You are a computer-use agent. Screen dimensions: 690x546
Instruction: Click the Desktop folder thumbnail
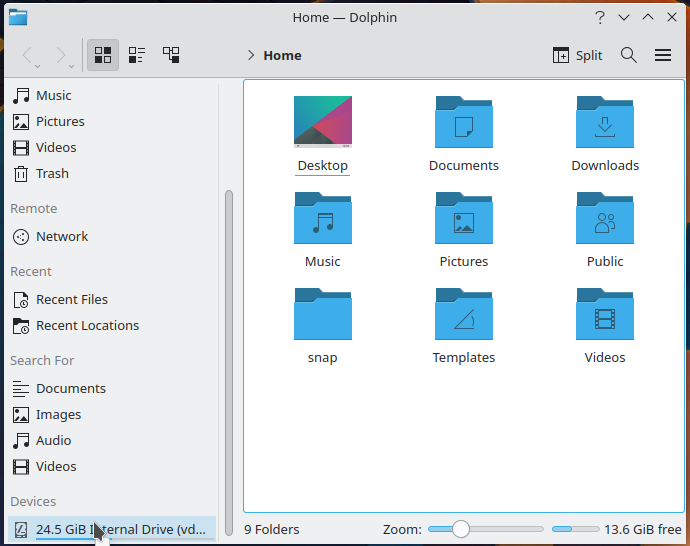pos(322,122)
